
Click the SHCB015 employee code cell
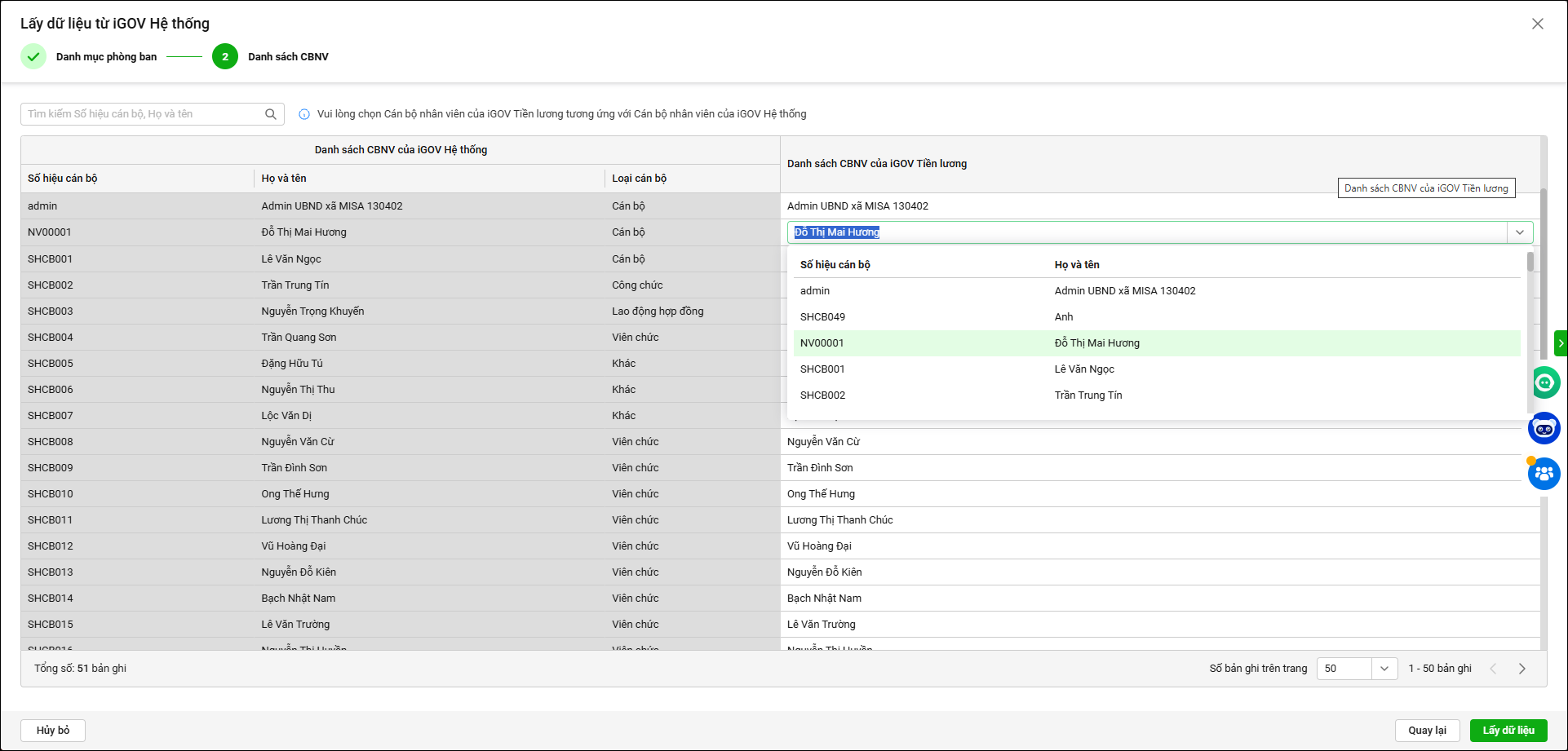[x=137, y=625]
